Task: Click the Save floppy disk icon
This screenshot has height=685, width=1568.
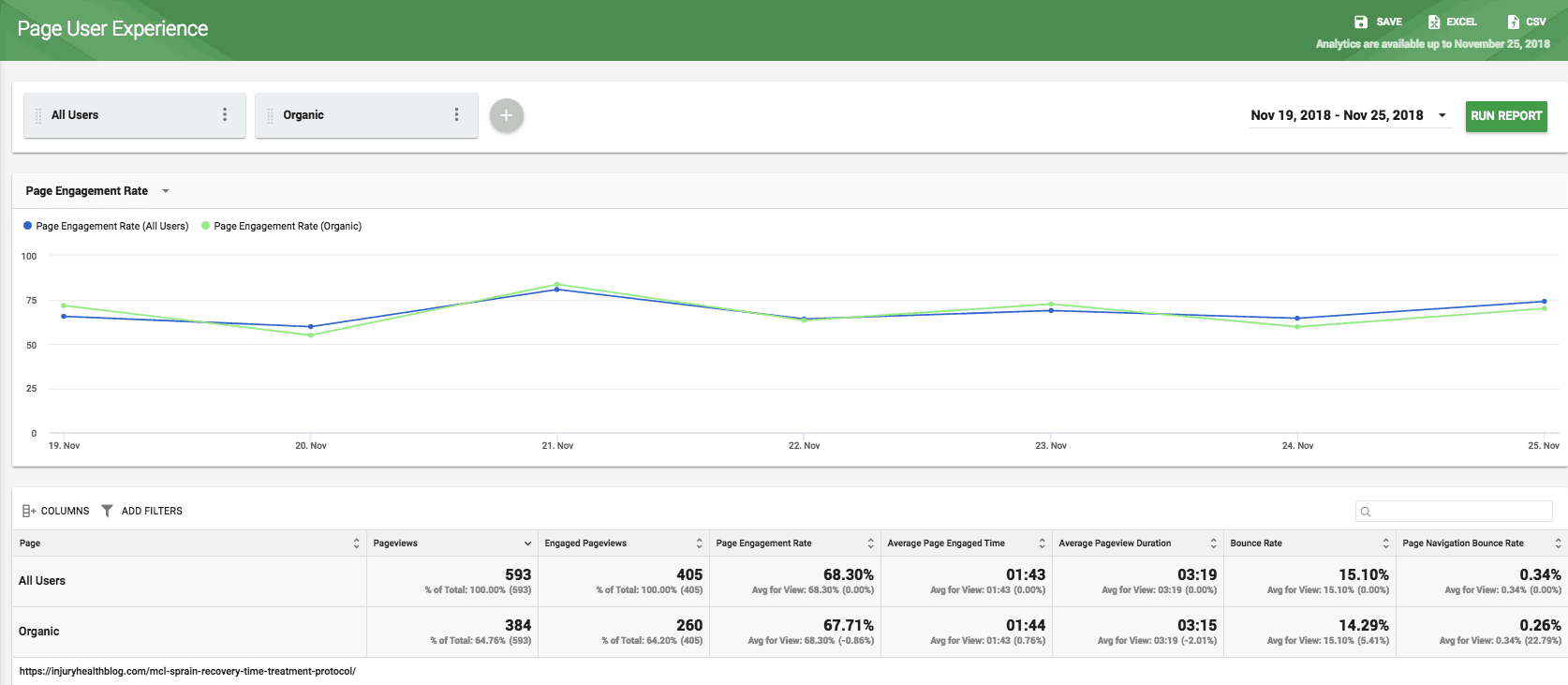Action: [1361, 22]
